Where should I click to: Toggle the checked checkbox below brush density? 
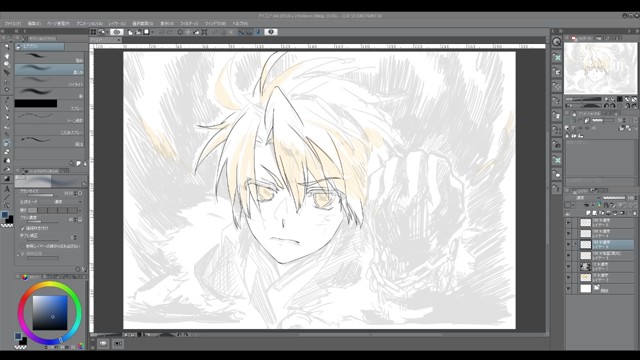22,228
